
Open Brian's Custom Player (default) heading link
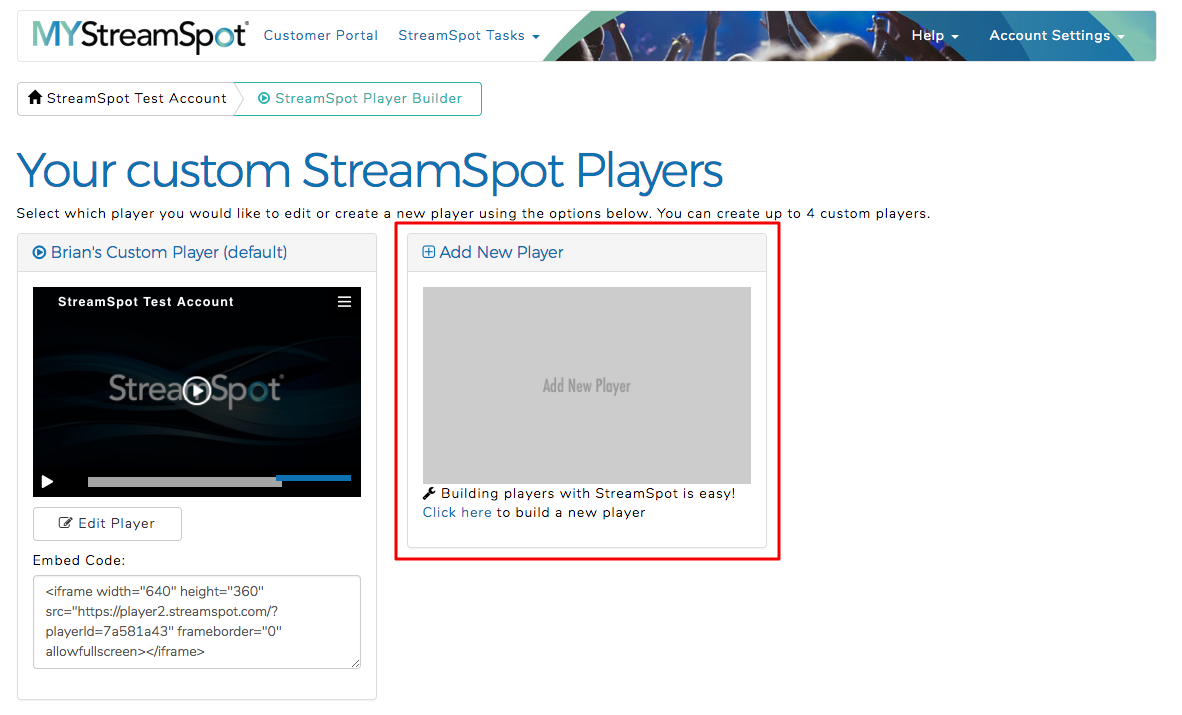(x=169, y=252)
